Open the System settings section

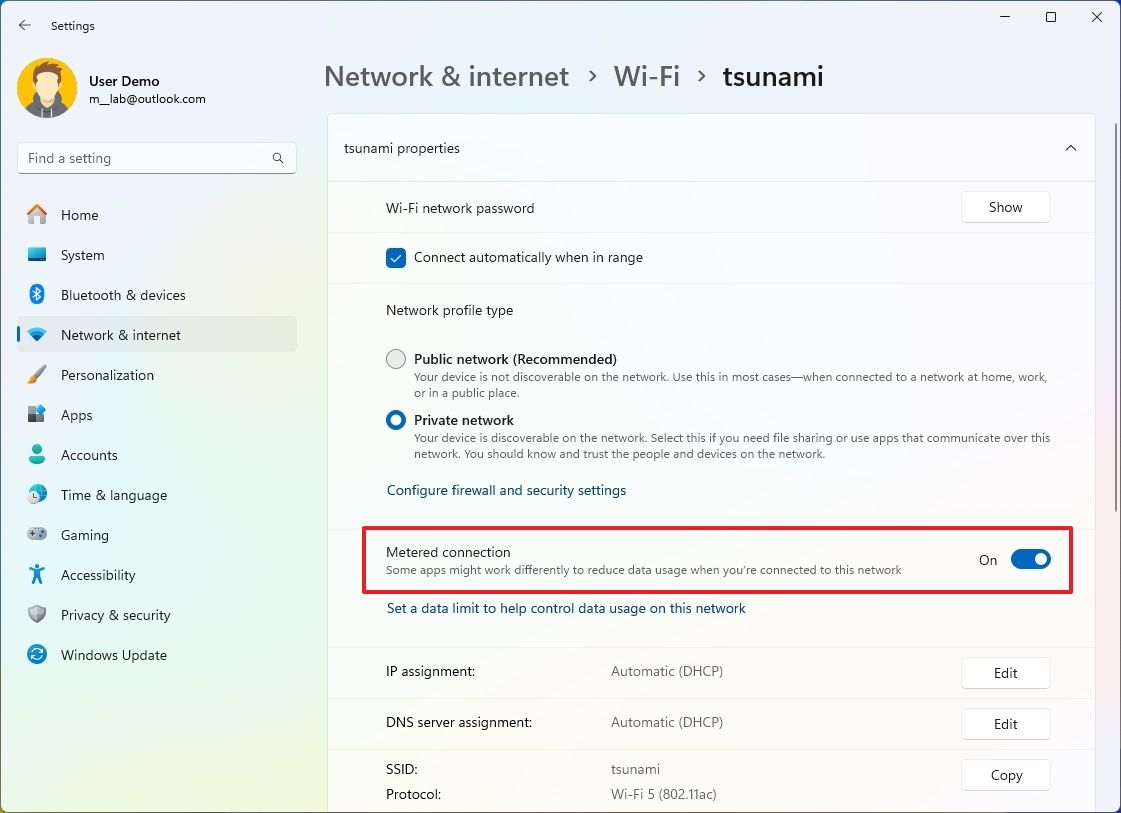tap(82, 255)
